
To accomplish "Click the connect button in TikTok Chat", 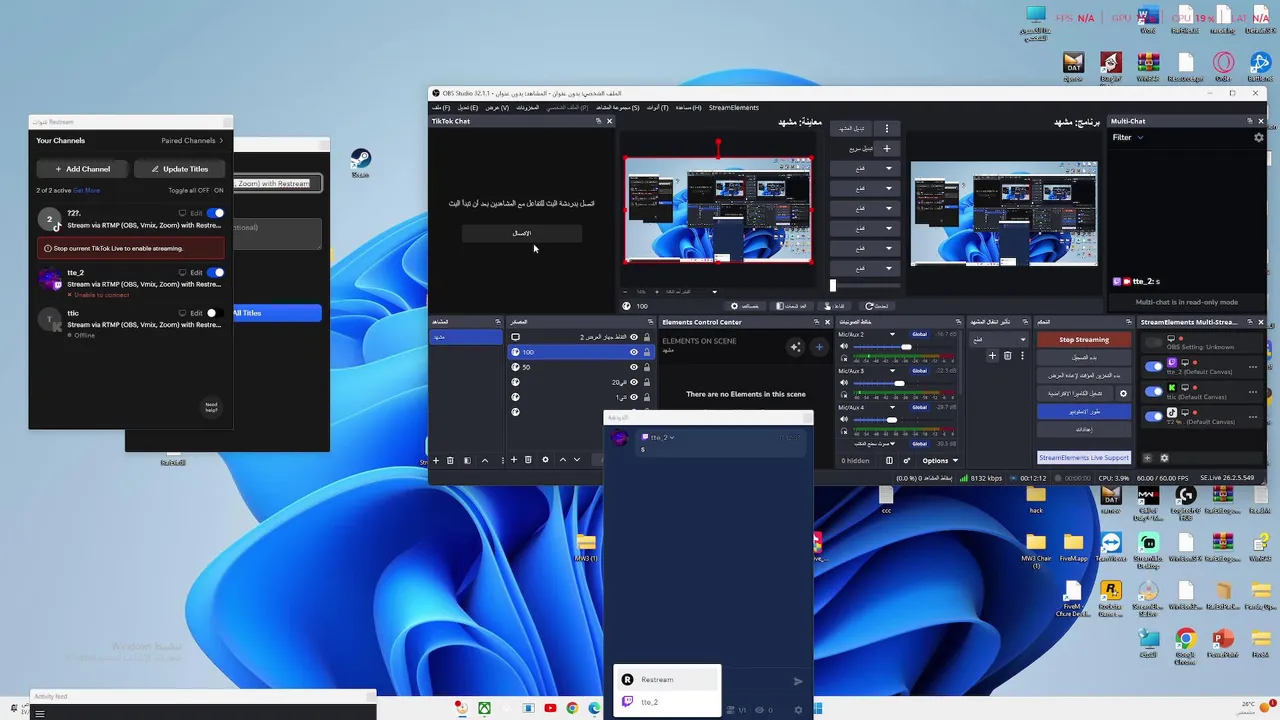I will pyautogui.click(x=522, y=233).
